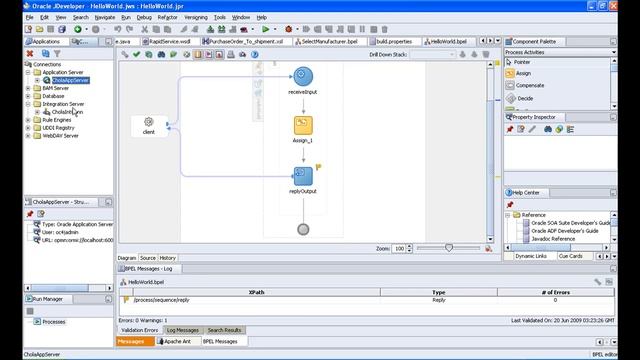Select the receiveInput activity node

(303, 76)
